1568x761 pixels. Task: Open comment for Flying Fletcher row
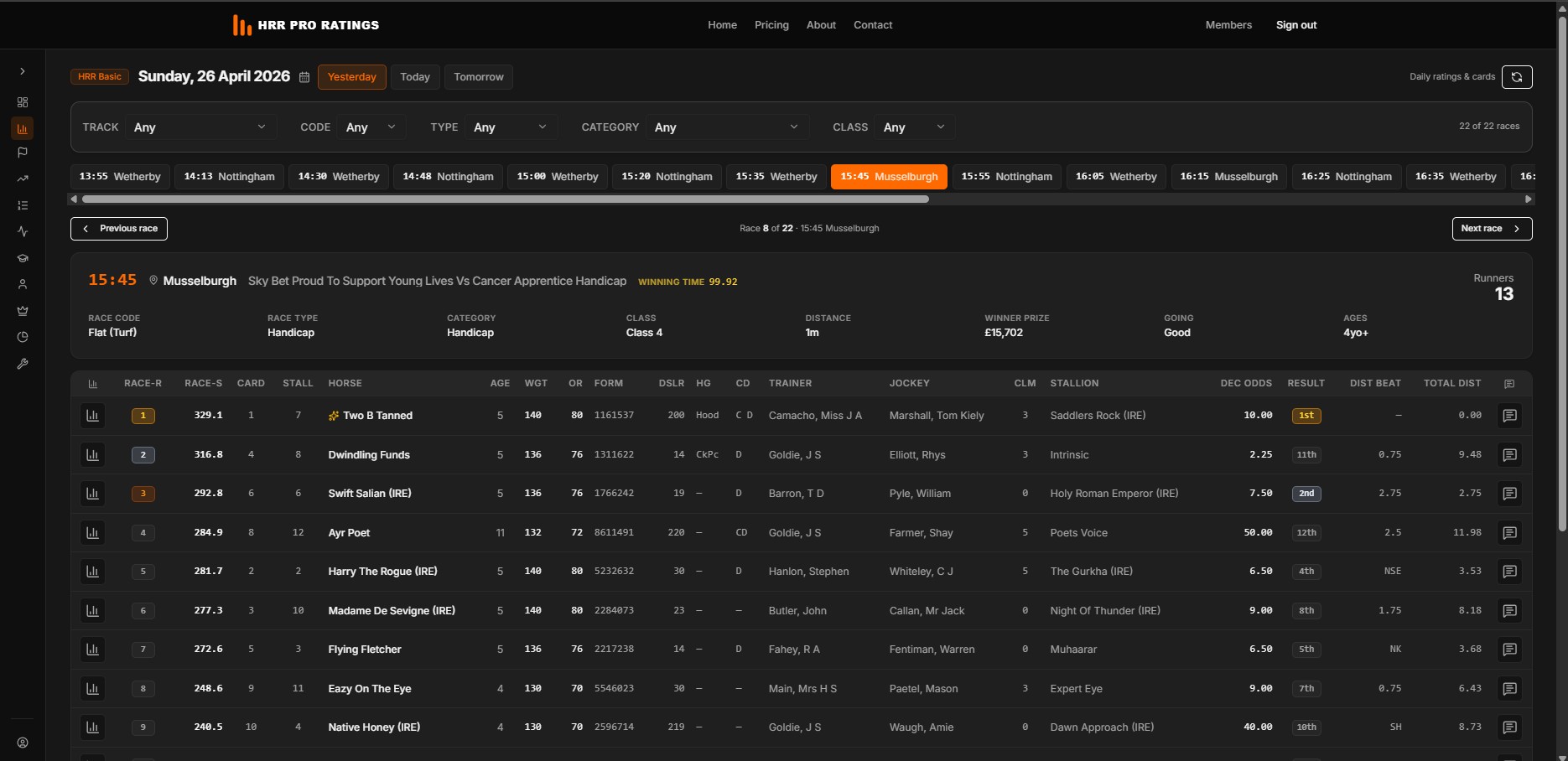pos(1509,650)
